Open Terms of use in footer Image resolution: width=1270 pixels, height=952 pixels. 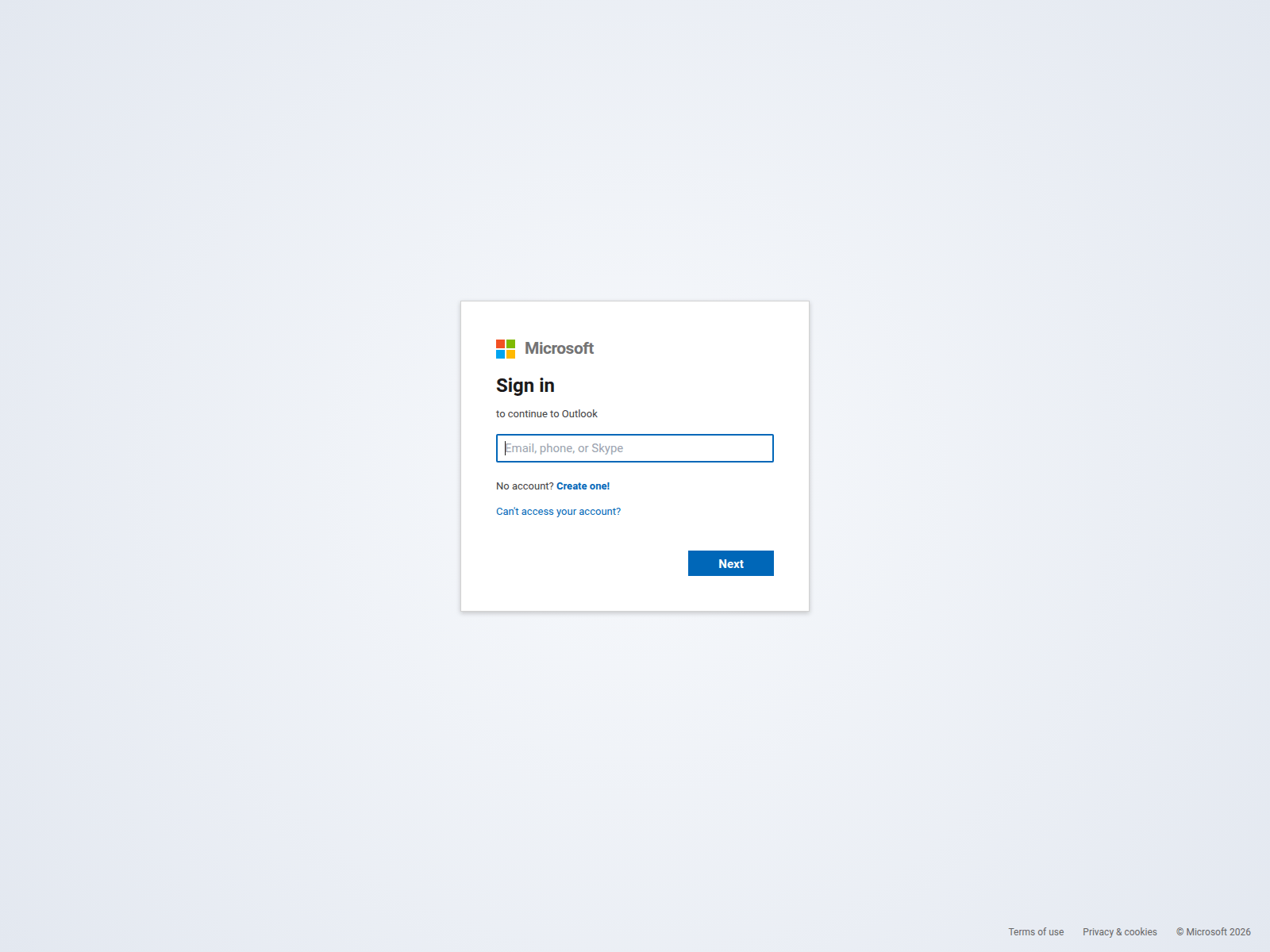(x=1036, y=932)
